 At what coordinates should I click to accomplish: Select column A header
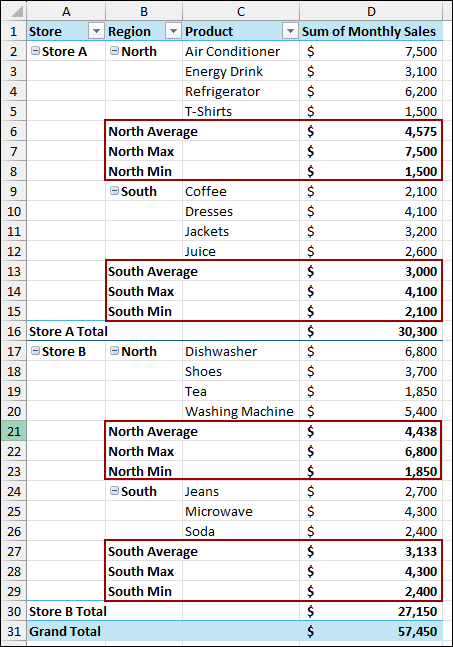click(66, 12)
